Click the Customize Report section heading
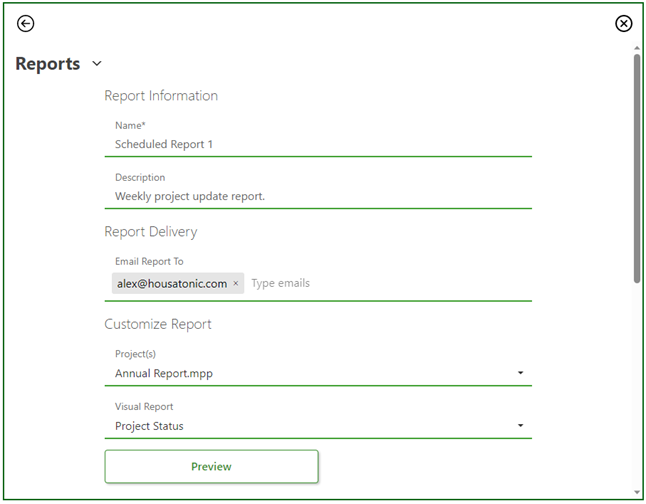The image size is (646, 504). tap(158, 324)
